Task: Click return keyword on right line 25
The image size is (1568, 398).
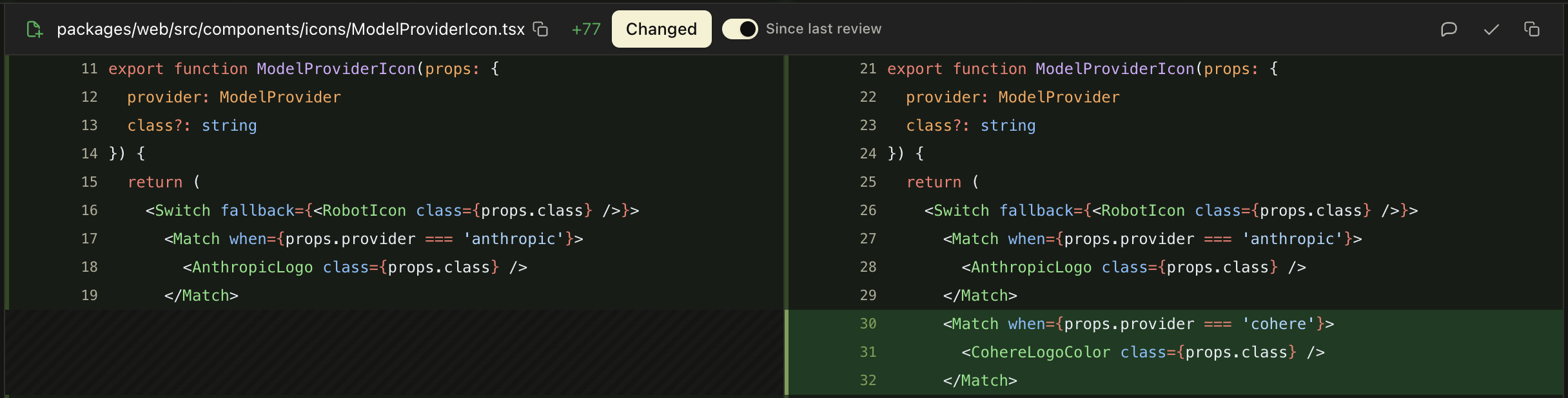Action: click(x=934, y=182)
